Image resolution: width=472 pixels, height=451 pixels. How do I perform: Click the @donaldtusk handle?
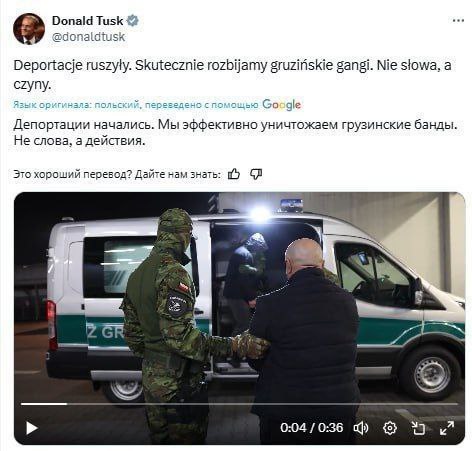point(88,37)
